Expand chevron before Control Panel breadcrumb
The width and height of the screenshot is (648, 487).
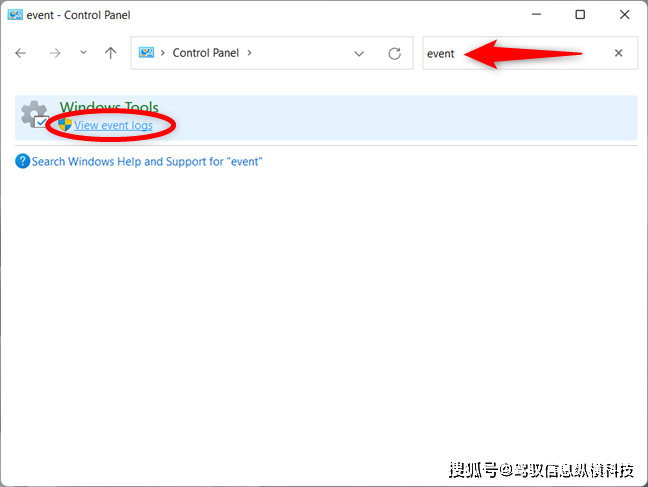coord(163,53)
